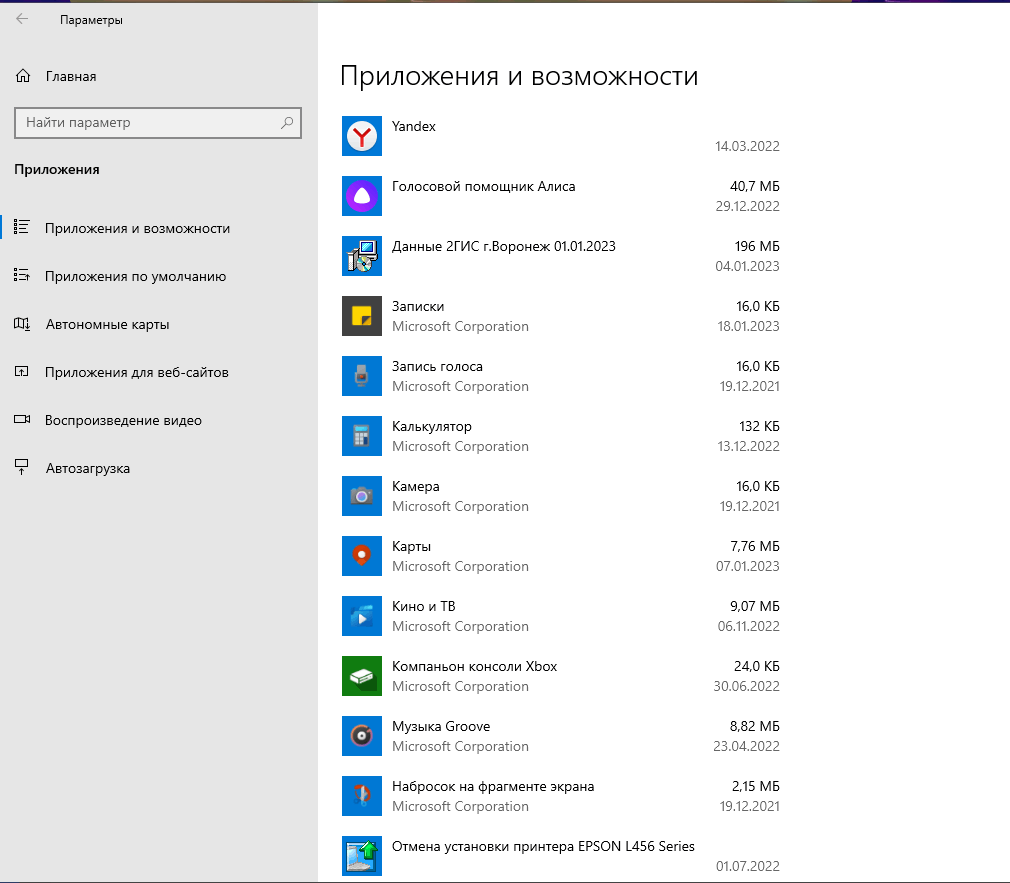1010x883 pixels.
Task: Click the 04.01.2023 date of 2ГИС data
Action: [x=747, y=266]
